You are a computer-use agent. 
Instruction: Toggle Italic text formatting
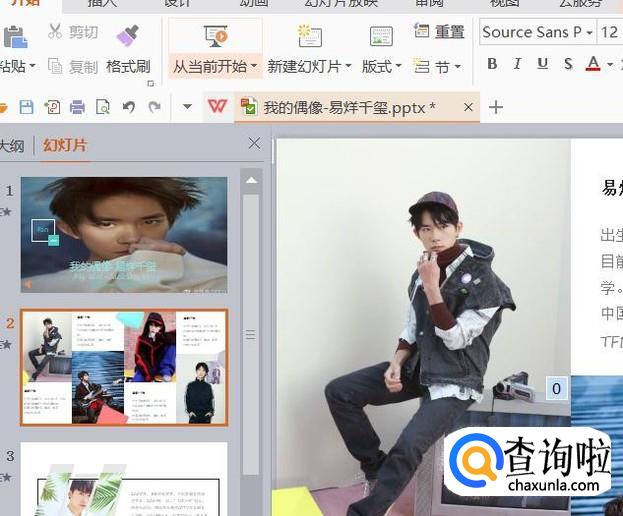pyautogui.click(x=517, y=64)
